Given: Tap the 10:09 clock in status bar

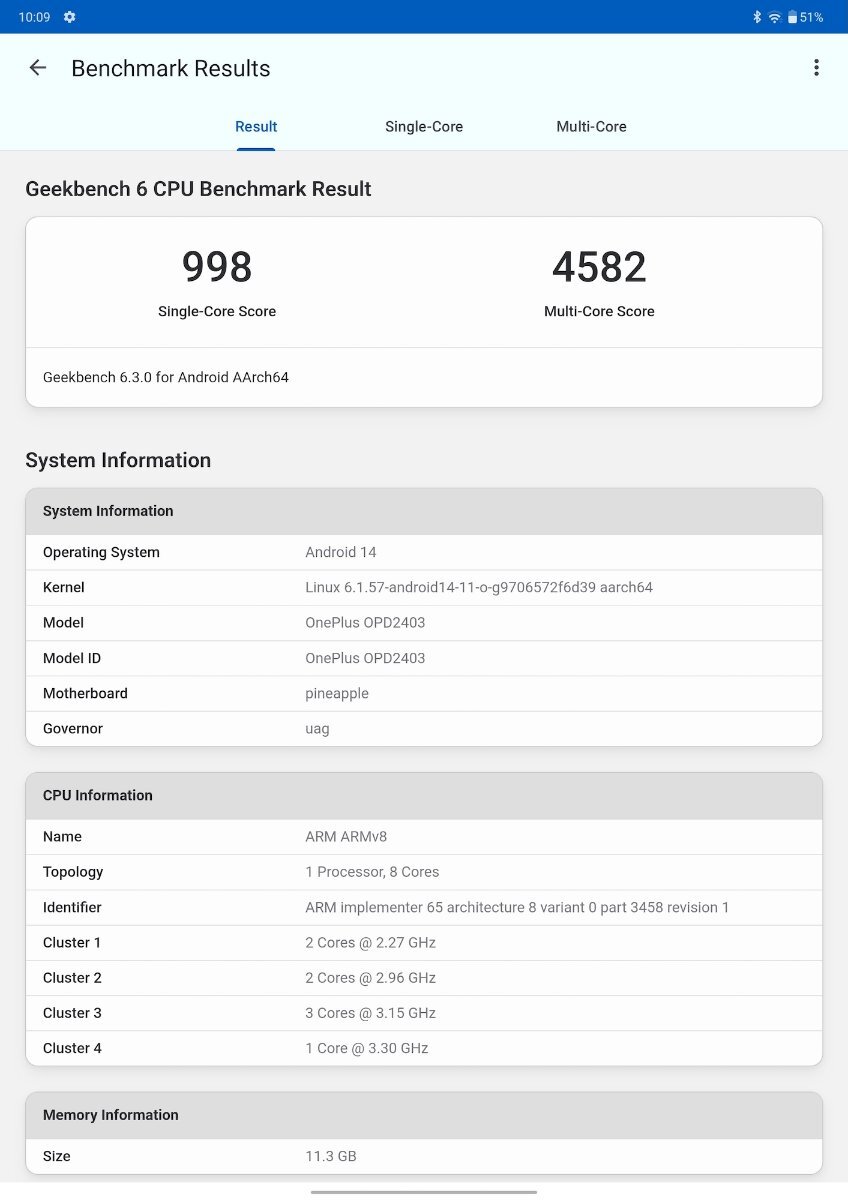Looking at the screenshot, I should (x=34, y=17).
